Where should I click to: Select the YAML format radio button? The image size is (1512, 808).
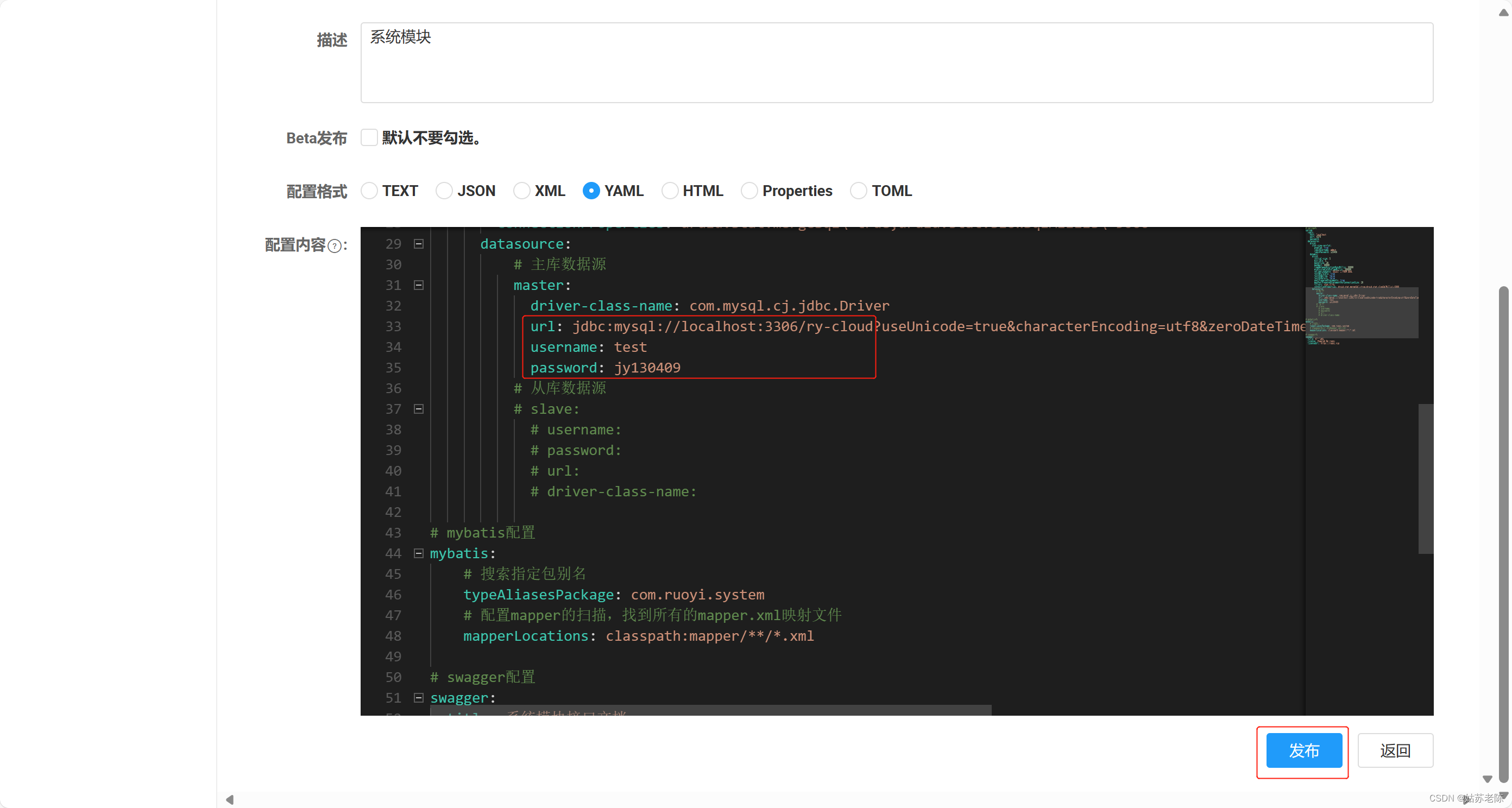pos(591,191)
